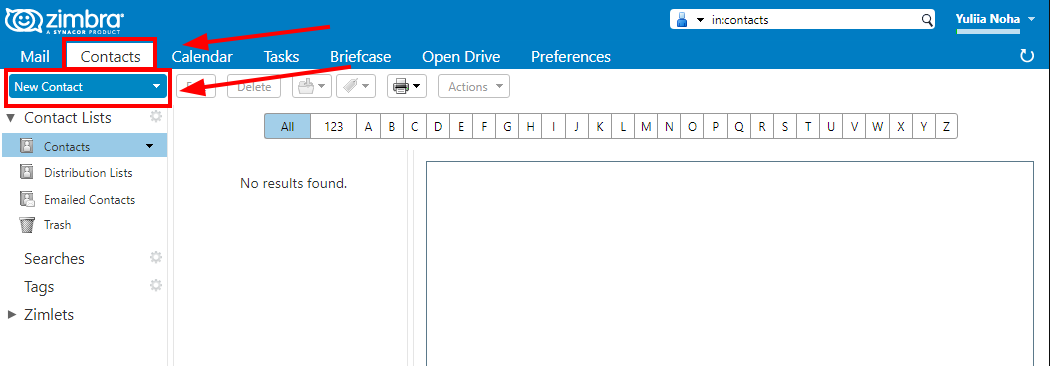Open Tags gear options
Screen dimensions: 1050x366
point(156,286)
